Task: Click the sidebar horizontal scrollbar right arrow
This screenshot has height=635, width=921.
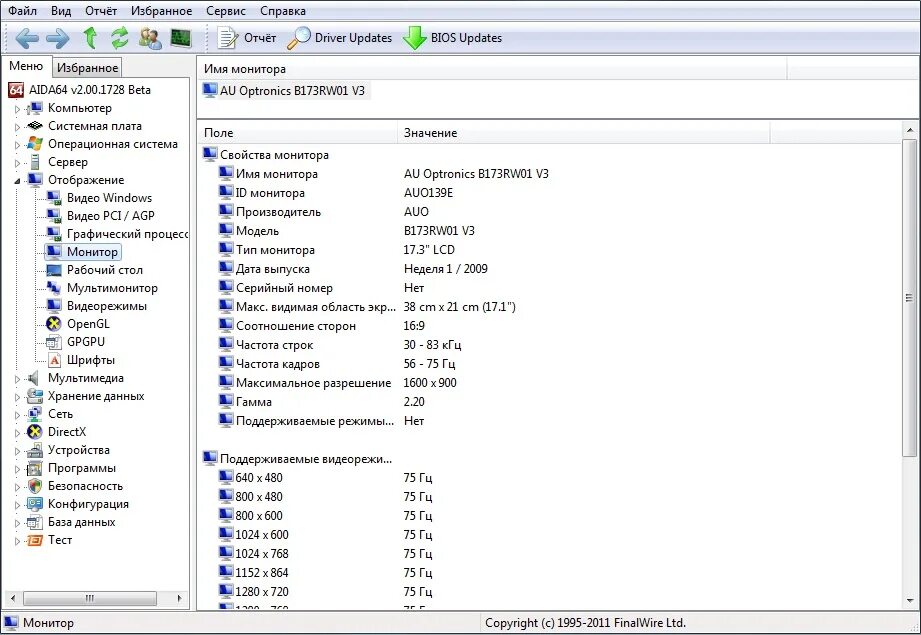Action: click(x=179, y=599)
